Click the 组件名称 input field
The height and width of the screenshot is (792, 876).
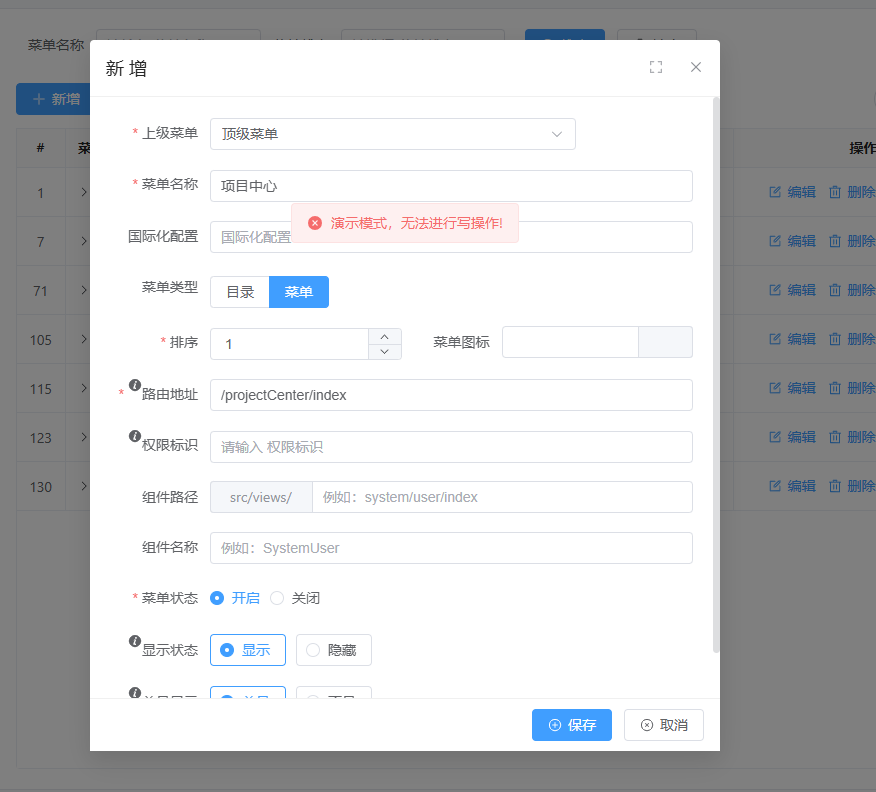(x=451, y=548)
